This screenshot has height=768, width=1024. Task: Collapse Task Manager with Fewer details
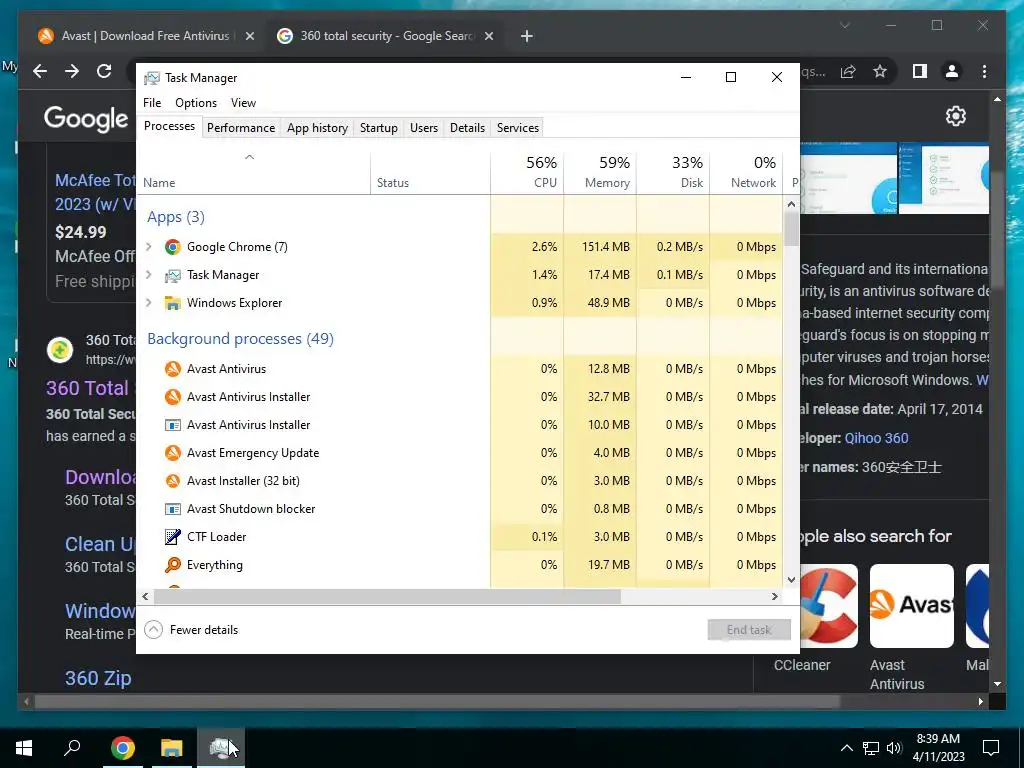(191, 630)
